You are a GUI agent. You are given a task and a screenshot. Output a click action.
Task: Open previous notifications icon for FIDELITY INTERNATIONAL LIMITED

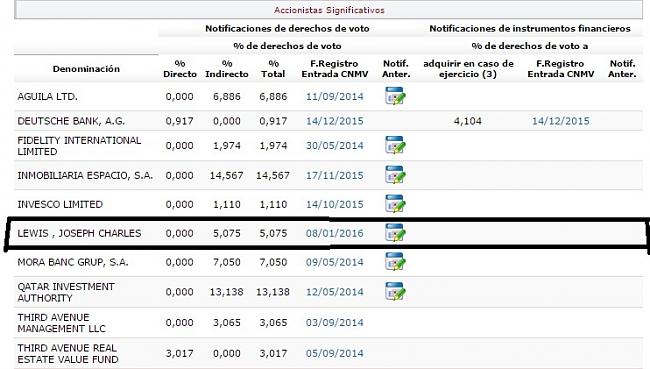point(395,145)
